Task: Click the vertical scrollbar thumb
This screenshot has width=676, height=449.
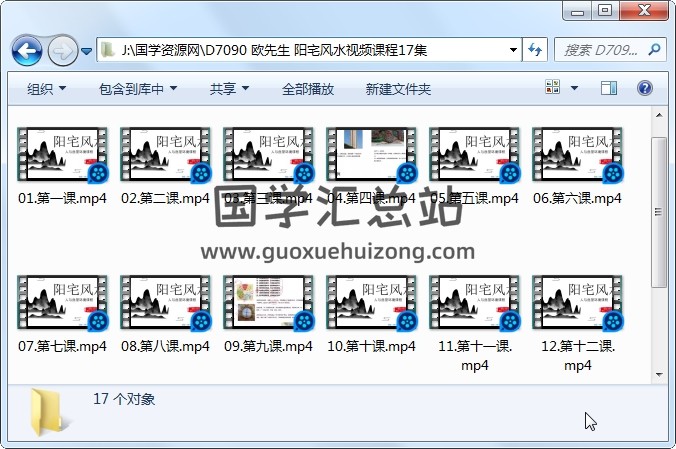Action: [x=659, y=212]
